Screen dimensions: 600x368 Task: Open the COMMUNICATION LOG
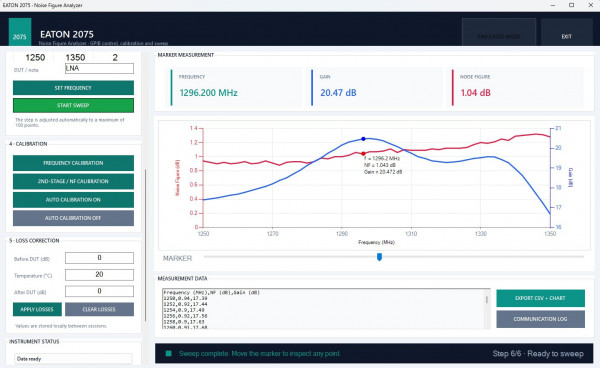540,319
